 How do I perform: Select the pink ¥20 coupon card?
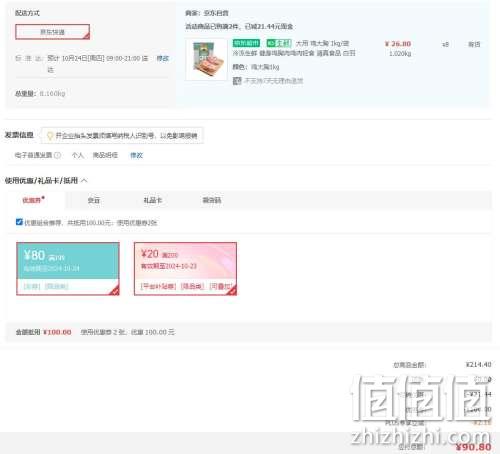pyautogui.click(x=185, y=269)
